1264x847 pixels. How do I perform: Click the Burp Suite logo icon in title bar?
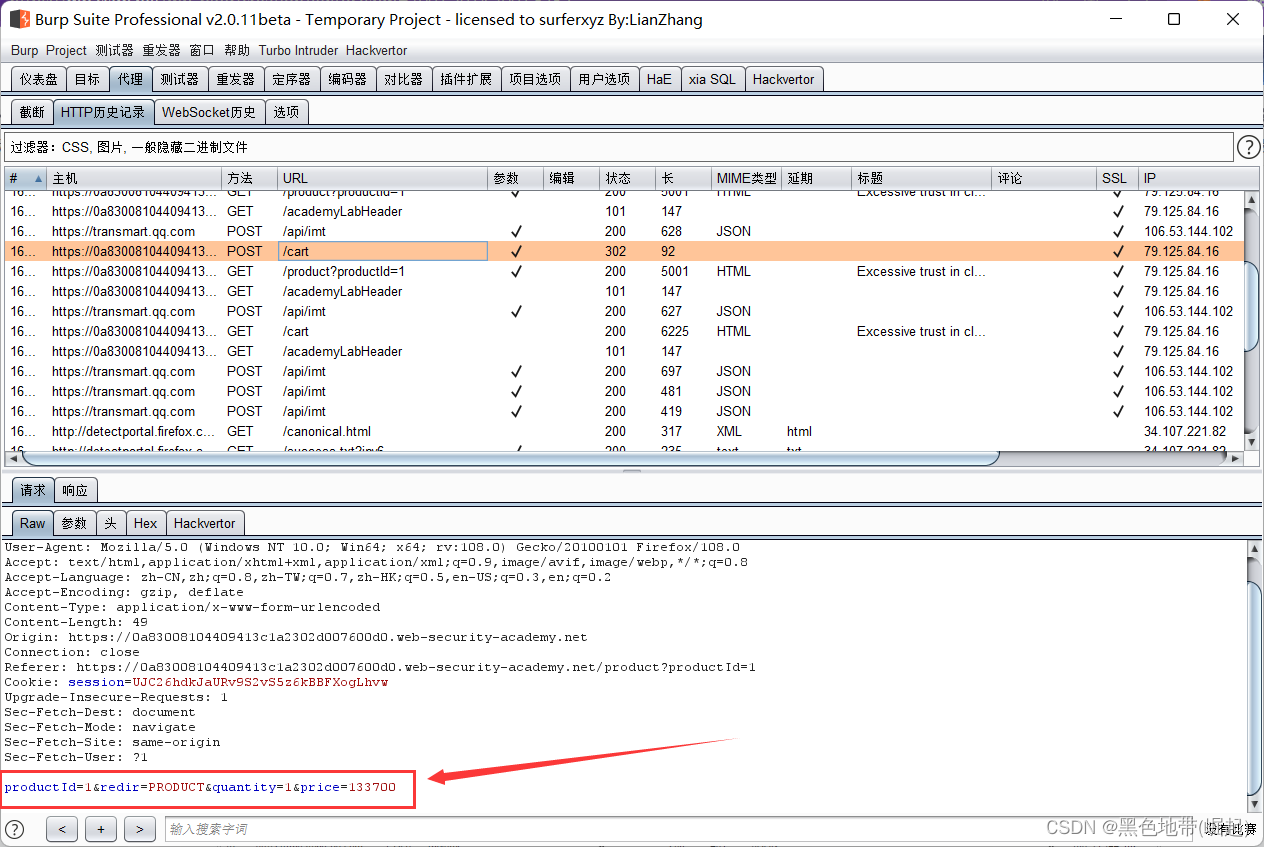click(x=19, y=19)
